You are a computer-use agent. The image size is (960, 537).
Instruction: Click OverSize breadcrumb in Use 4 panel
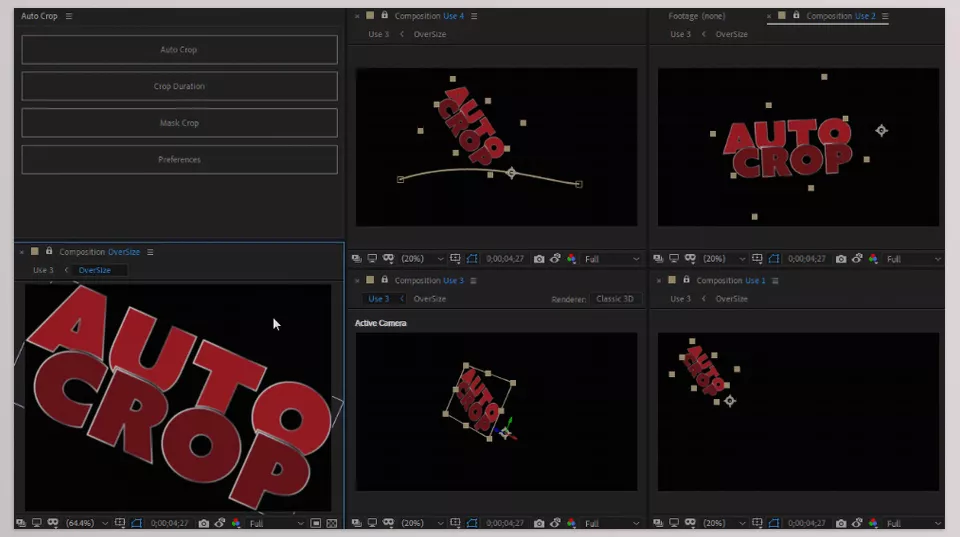click(x=430, y=34)
